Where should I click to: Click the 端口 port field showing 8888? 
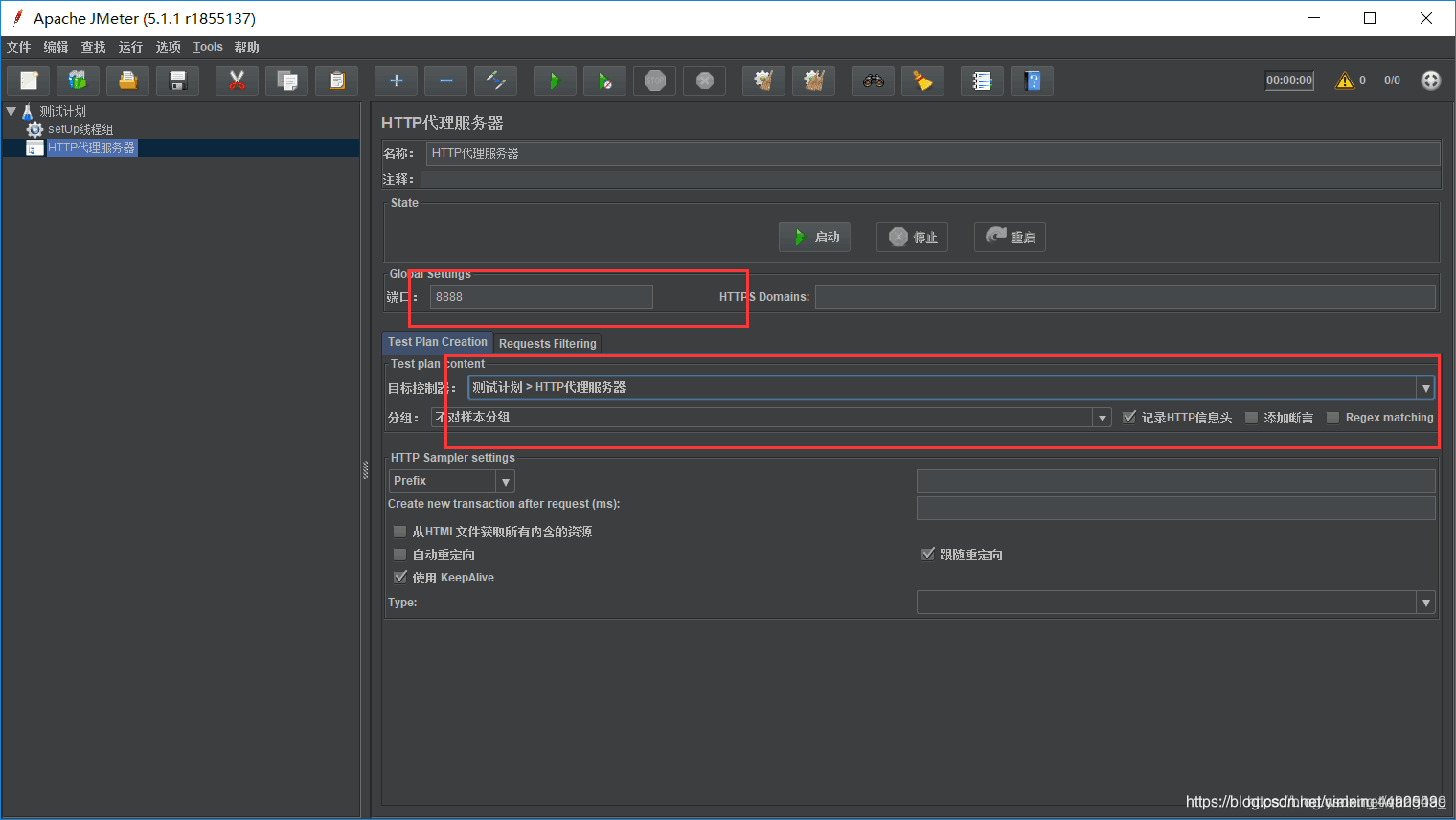click(541, 297)
